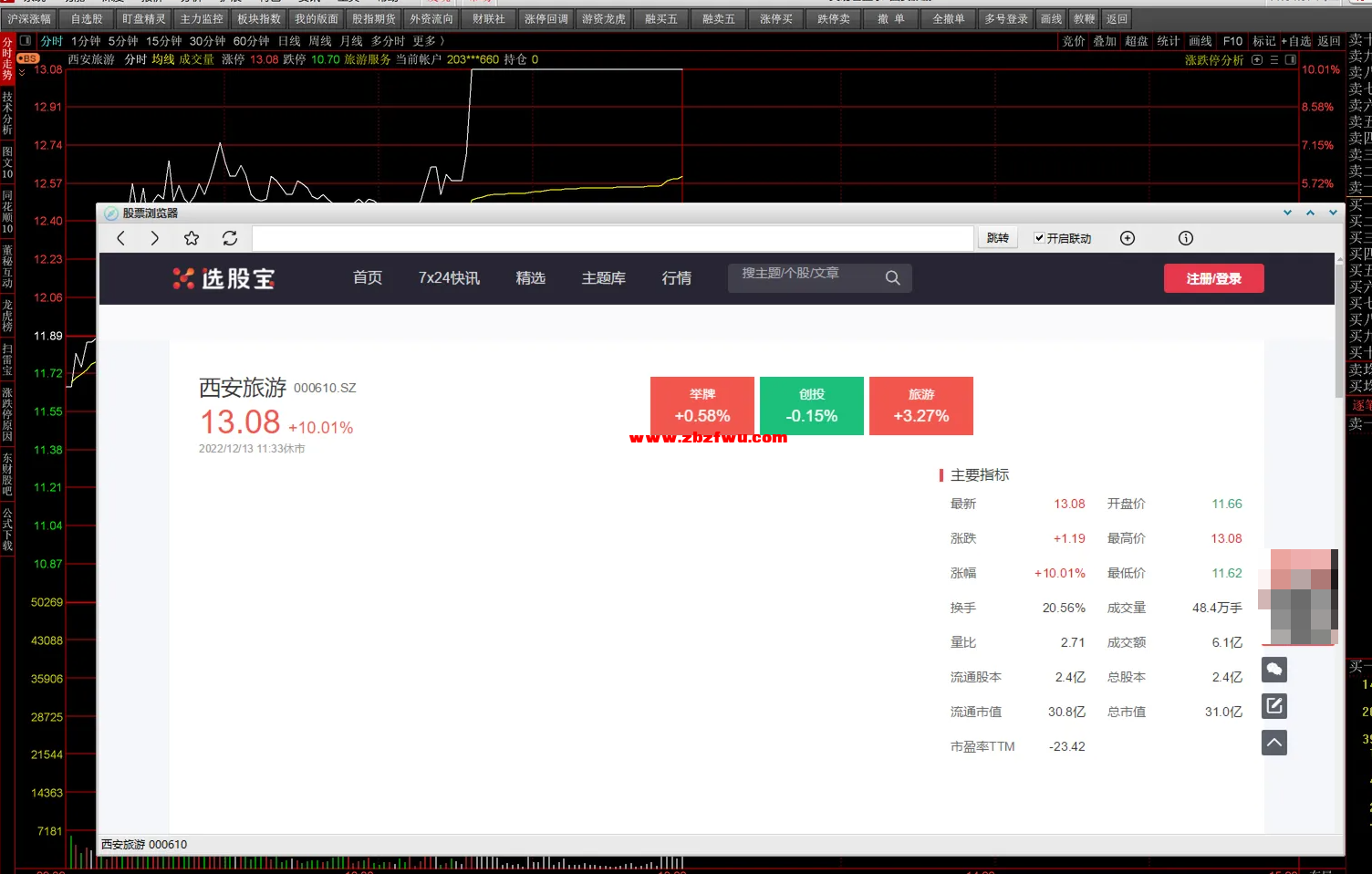1372x874 pixels.
Task: Click the 举牌 +0.58% theme tile
Action: tap(702, 406)
